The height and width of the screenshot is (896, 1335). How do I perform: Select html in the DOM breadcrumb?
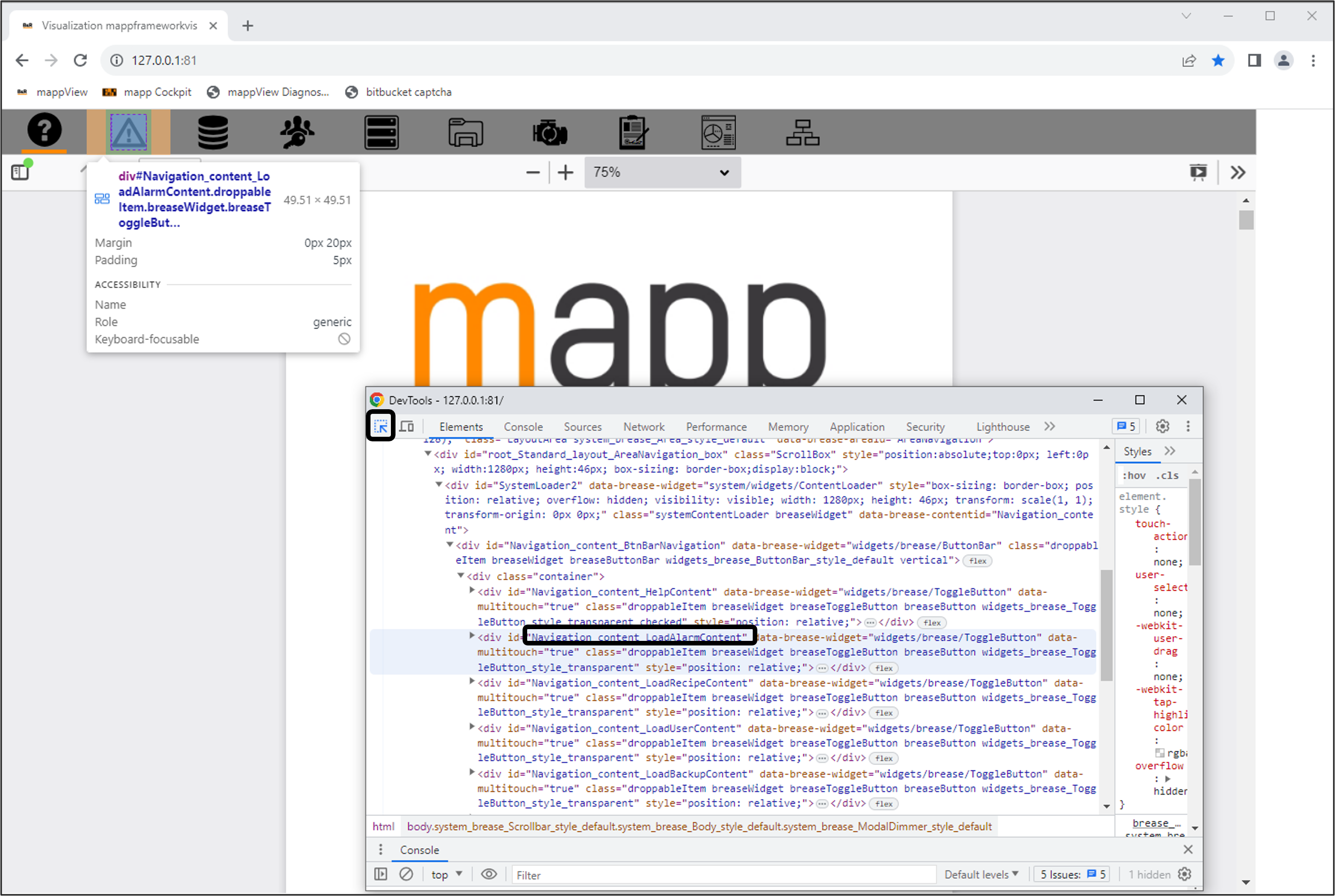click(x=383, y=826)
